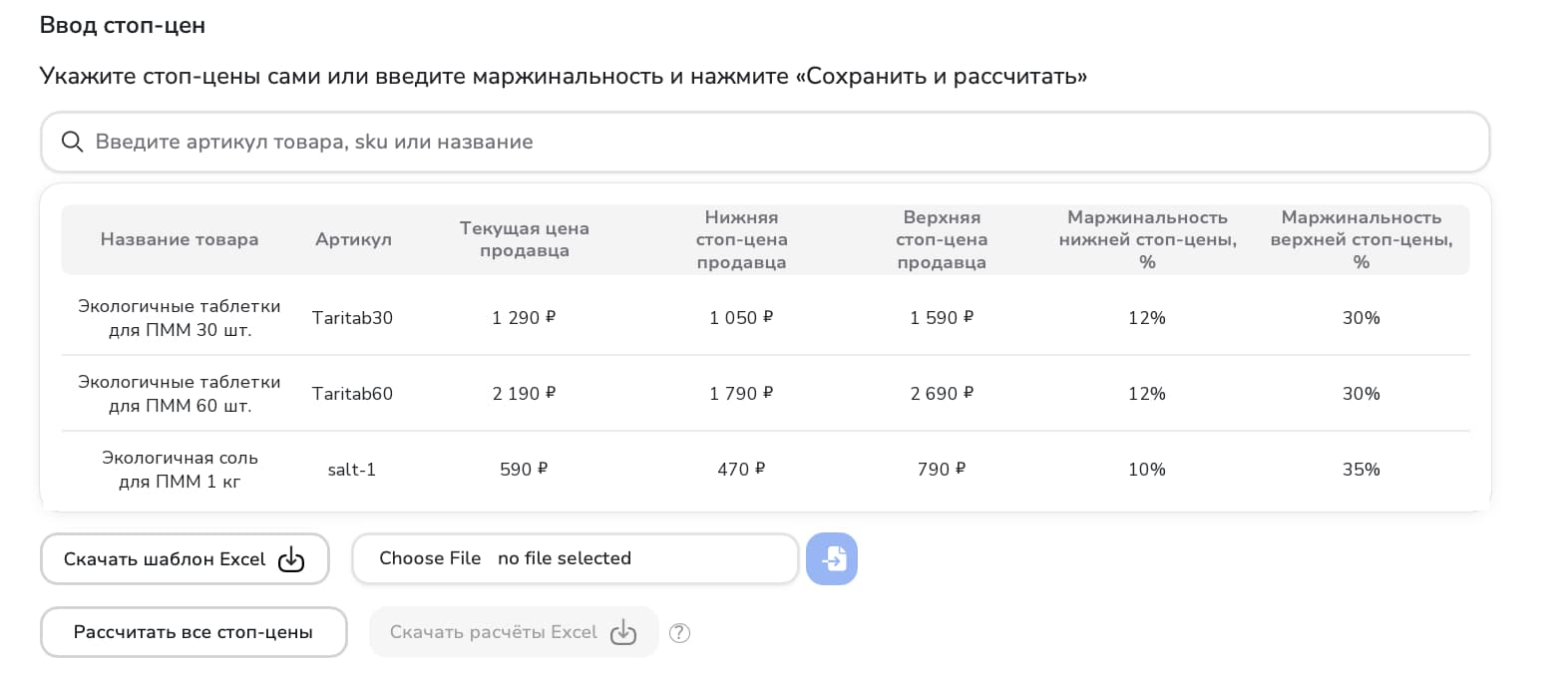This screenshot has height=678, width=1568.
Task: Edit upper stop price '2 690 ₽'
Action: (942, 394)
